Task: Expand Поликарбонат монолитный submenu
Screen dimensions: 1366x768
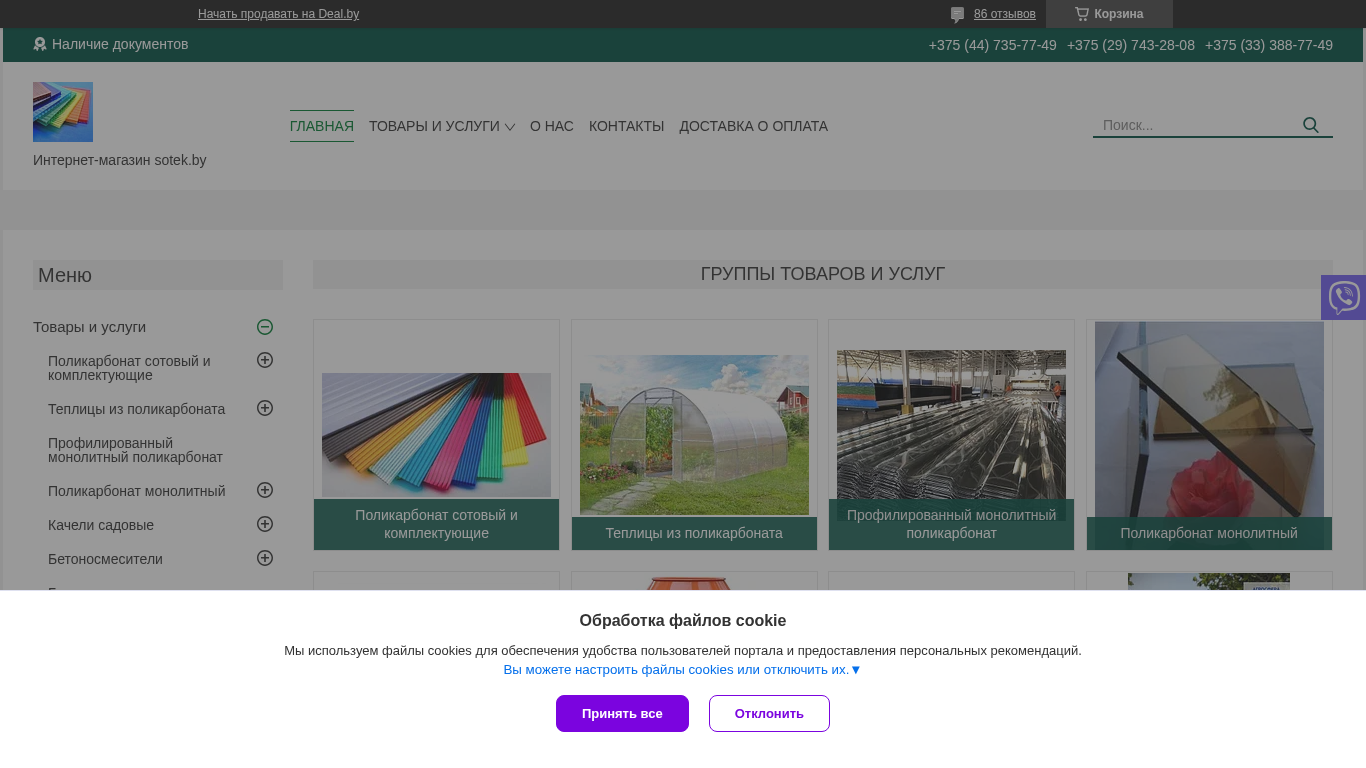Action: pyautogui.click(x=265, y=490)
